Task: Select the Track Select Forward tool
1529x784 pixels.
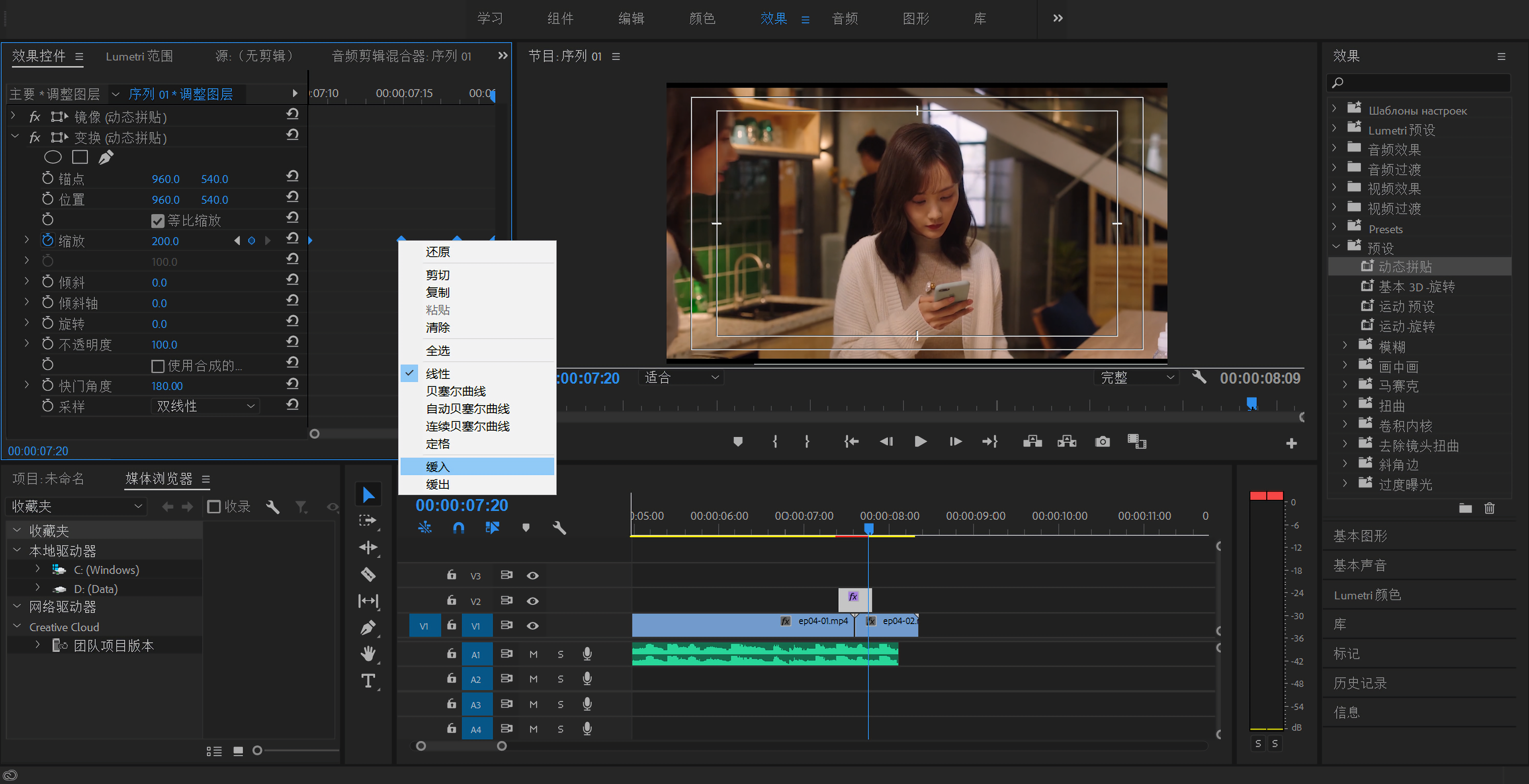Action: (368, 521)
